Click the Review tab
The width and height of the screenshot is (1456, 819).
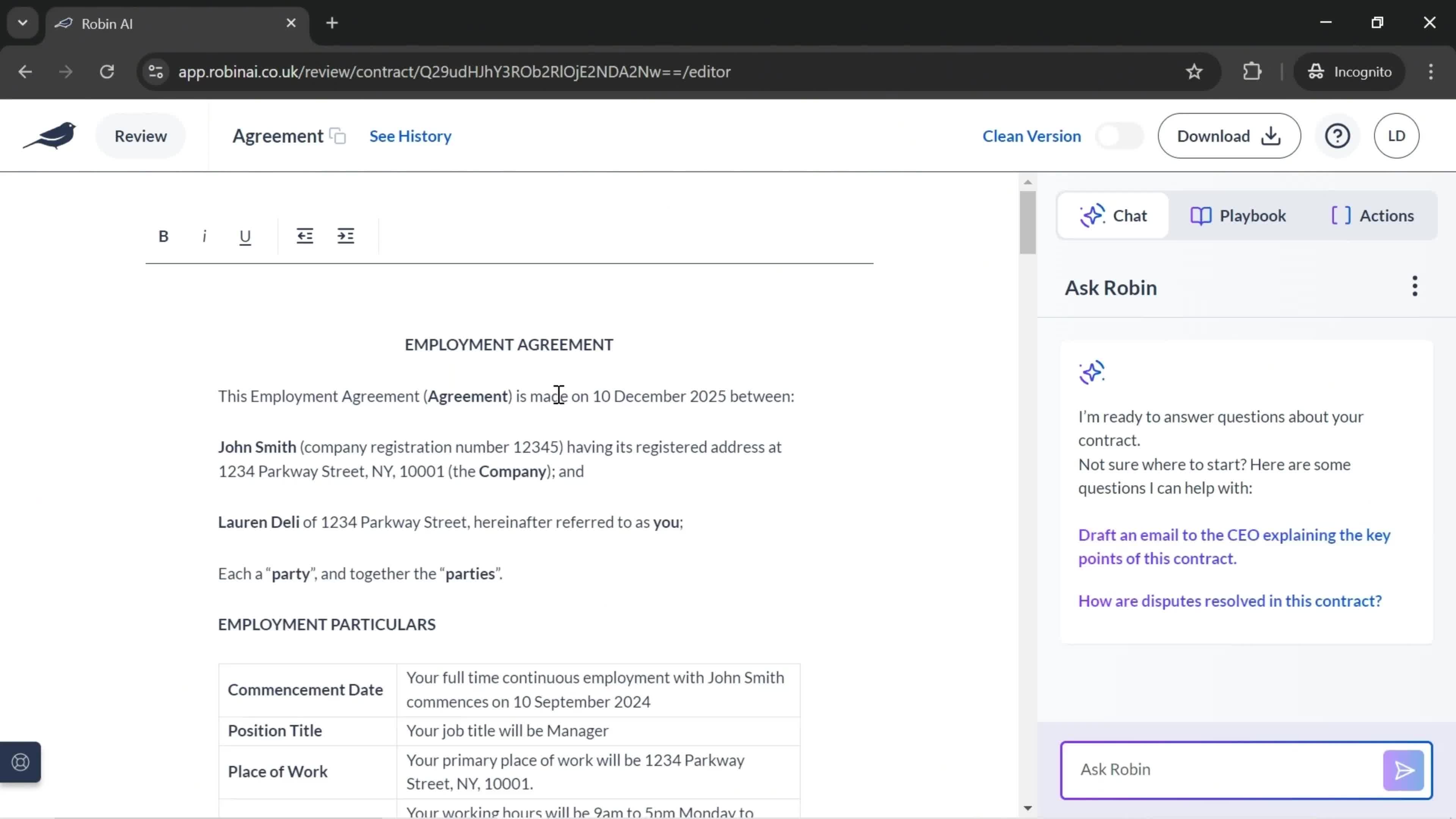[140, 135]
